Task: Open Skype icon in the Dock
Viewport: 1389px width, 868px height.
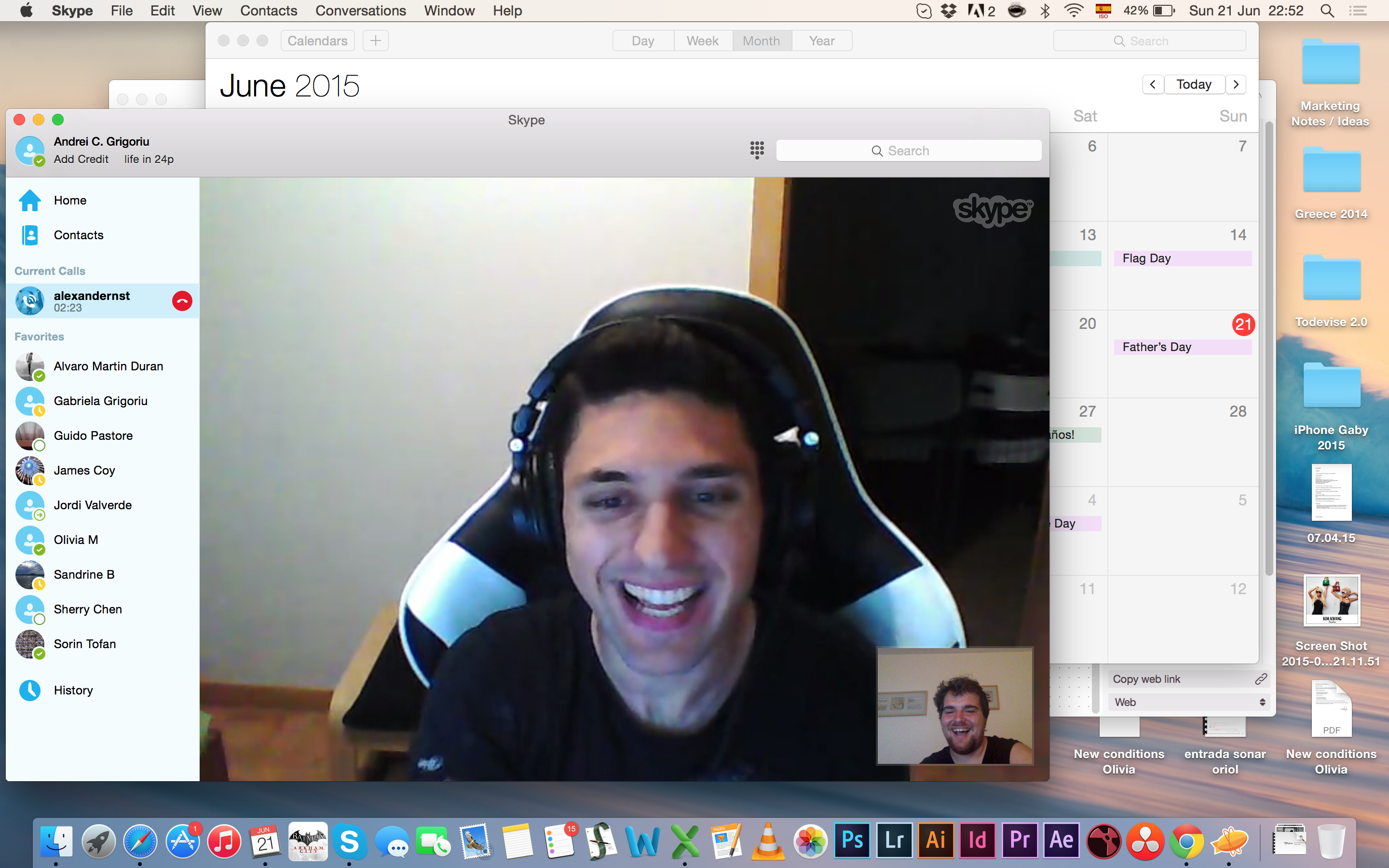Action: pyautogui.click(x=350, y=841)
